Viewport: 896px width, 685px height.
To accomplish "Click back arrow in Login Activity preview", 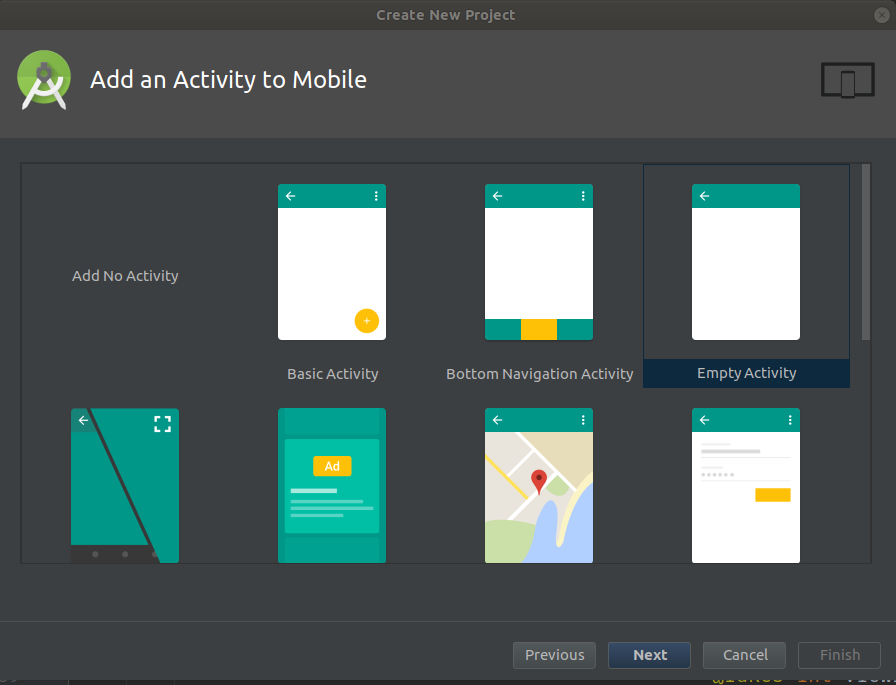I will [x=705, y=420].
